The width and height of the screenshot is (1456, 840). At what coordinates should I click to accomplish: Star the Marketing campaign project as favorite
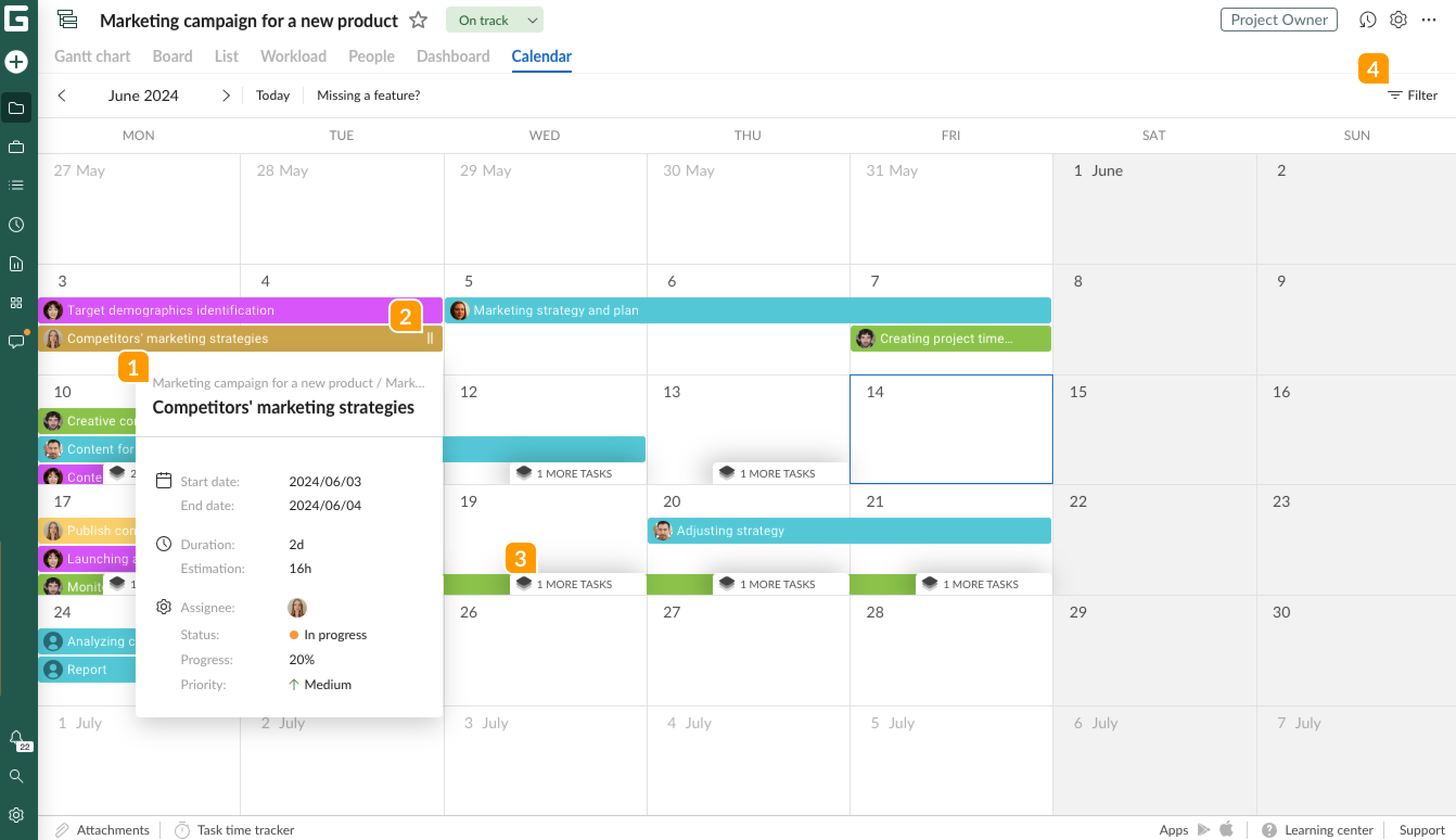(419, 20)
